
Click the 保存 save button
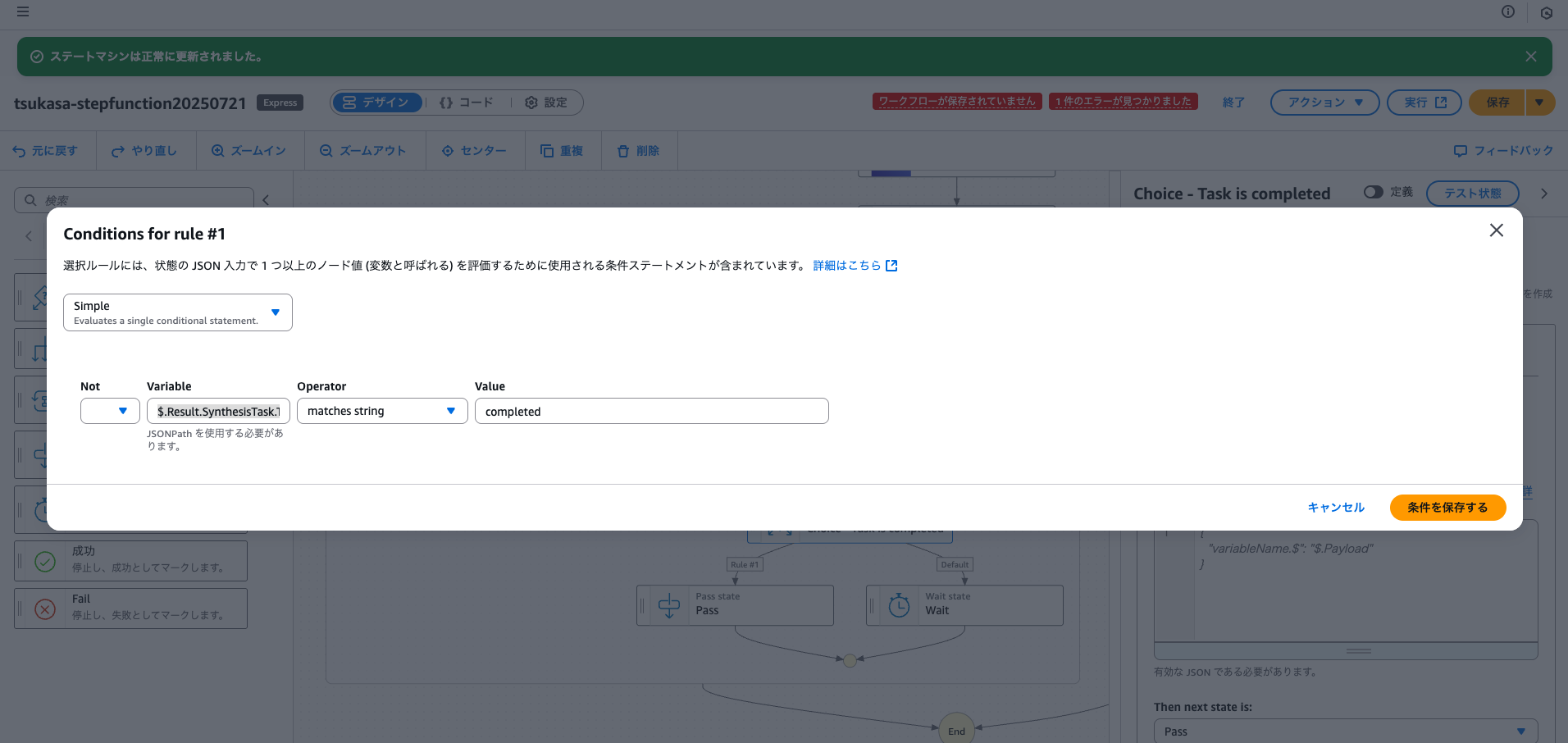[1497, 103]
